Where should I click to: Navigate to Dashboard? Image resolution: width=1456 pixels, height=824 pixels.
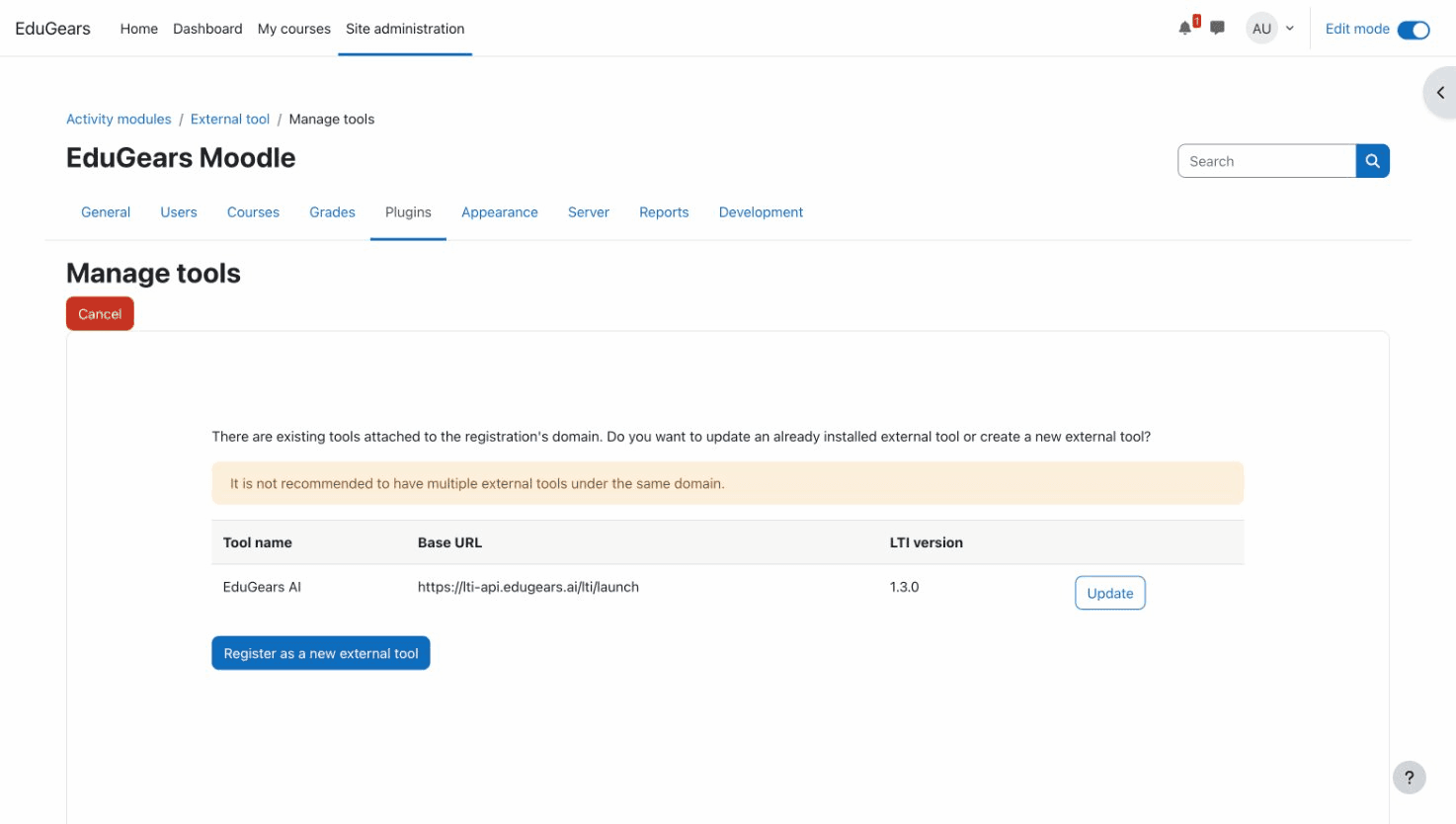[207, 29]
